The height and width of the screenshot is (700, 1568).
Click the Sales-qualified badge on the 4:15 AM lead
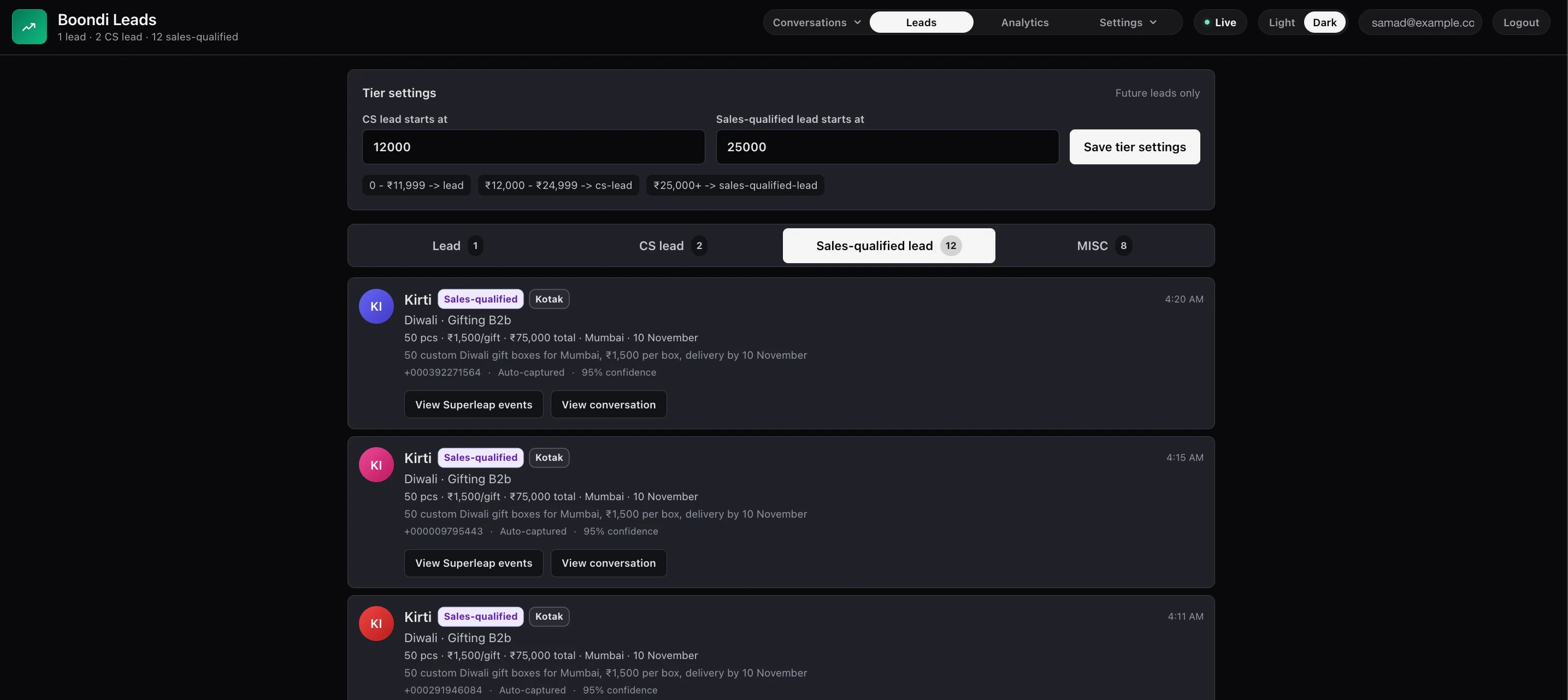point(480,458)
